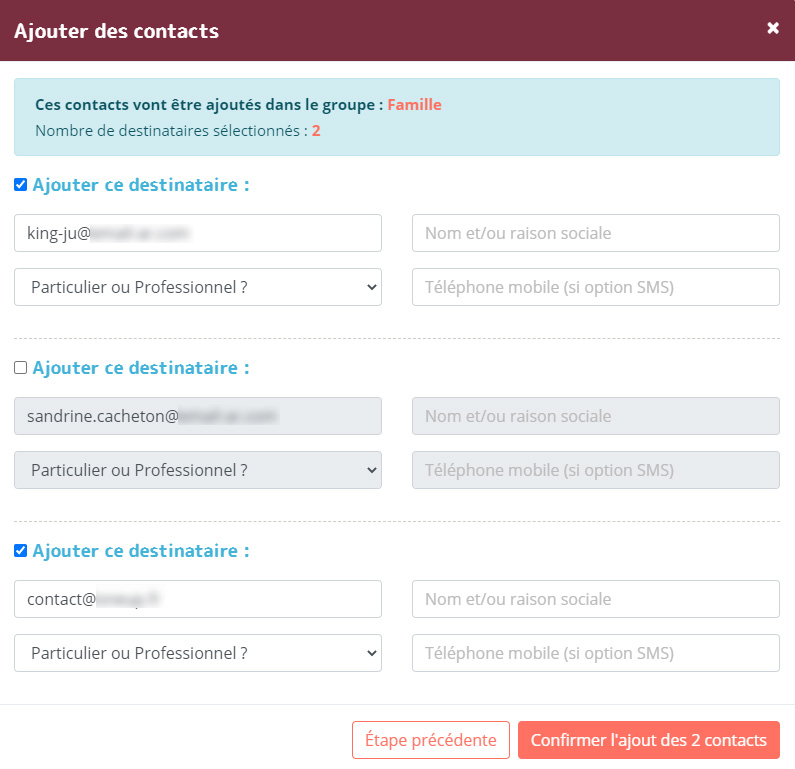The image size is (795, 769).
Task: Click mobile phone field for sandrine.cacheton
Action: [x=596, y=470]
